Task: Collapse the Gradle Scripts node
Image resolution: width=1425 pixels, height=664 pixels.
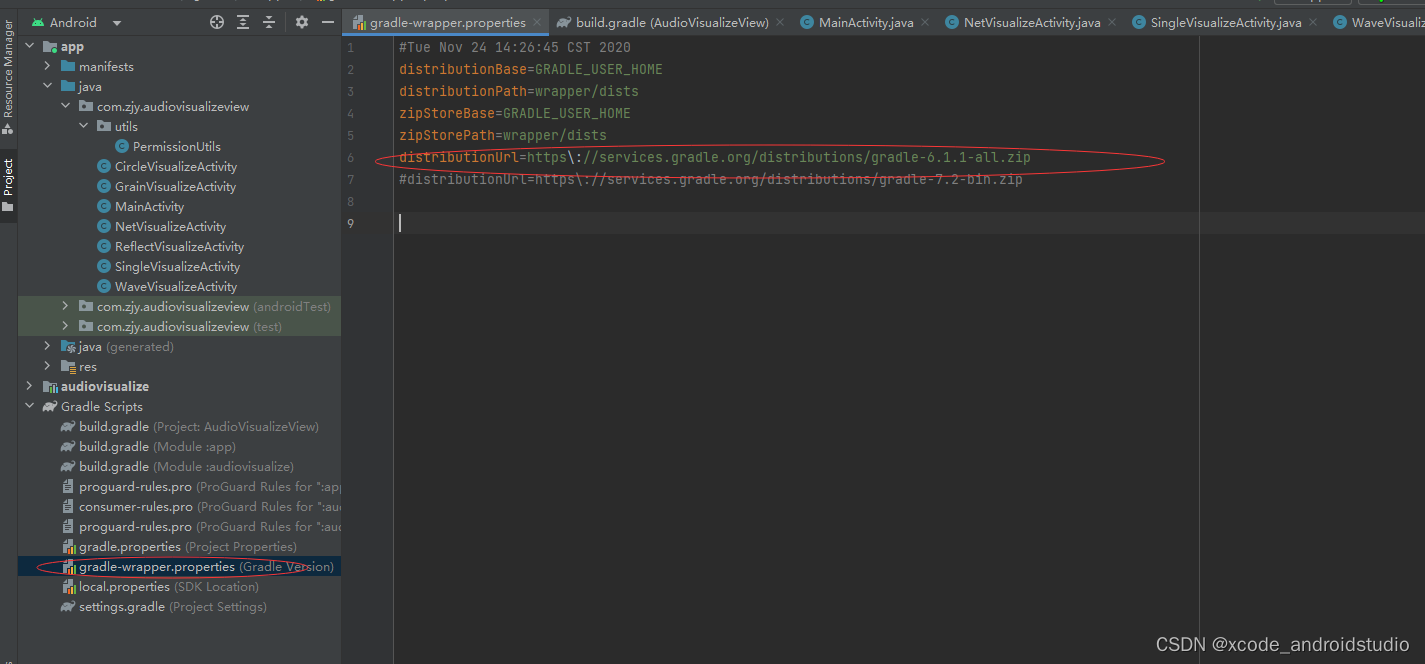Action: [x=29, y=406]
